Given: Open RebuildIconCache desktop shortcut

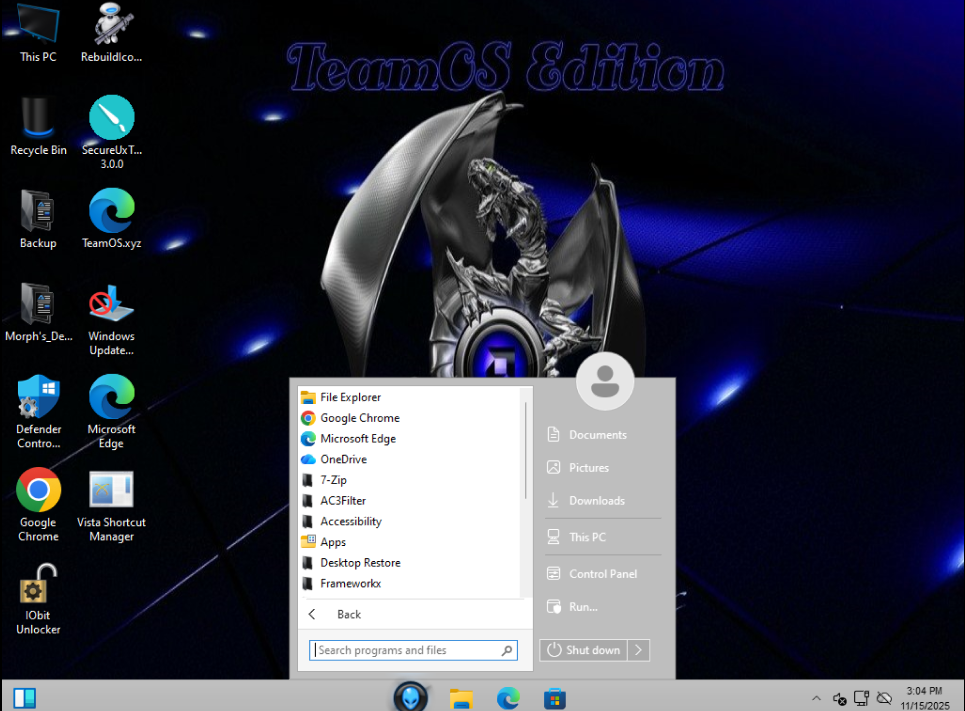Looking at the screenshot, I should pyautogui.click(x=111, y=26).
